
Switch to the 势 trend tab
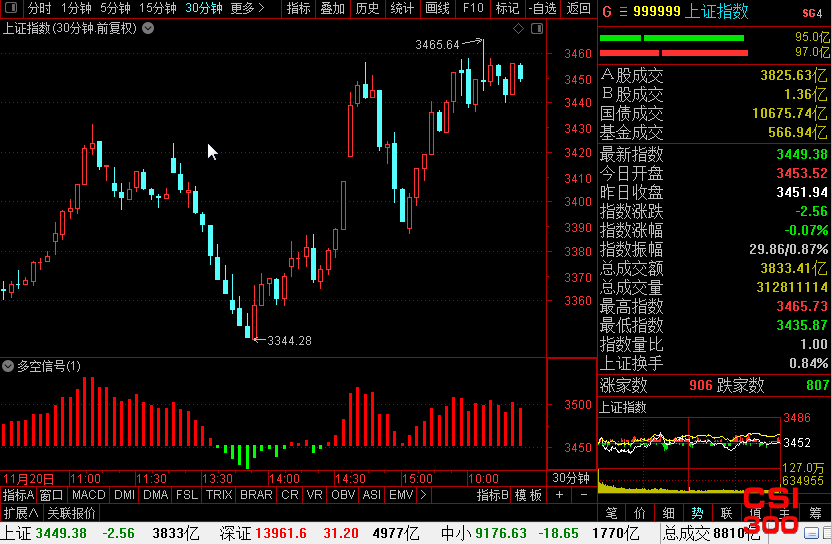click(x=697, y=513)
